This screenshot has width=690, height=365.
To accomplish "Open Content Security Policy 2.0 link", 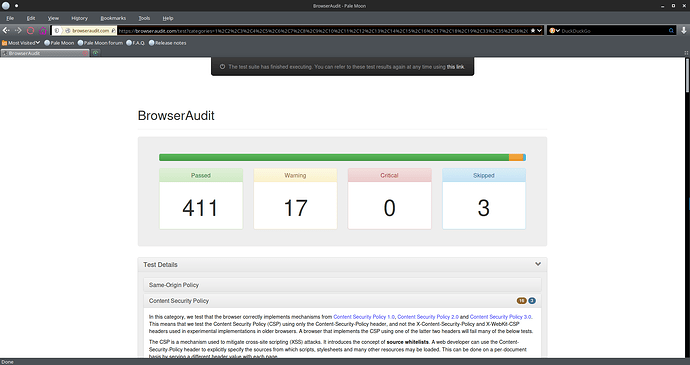I will pyautogui.click(x=428, y=317).
